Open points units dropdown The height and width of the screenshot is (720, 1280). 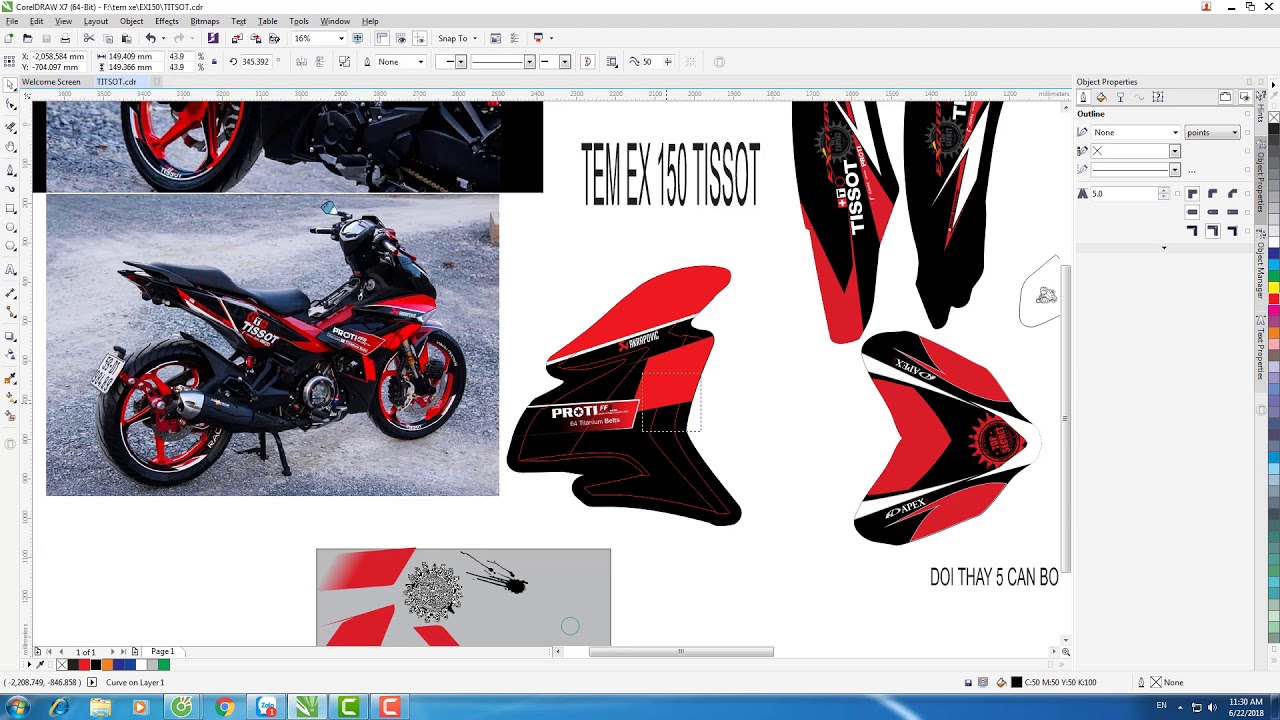pos(1212,132)
